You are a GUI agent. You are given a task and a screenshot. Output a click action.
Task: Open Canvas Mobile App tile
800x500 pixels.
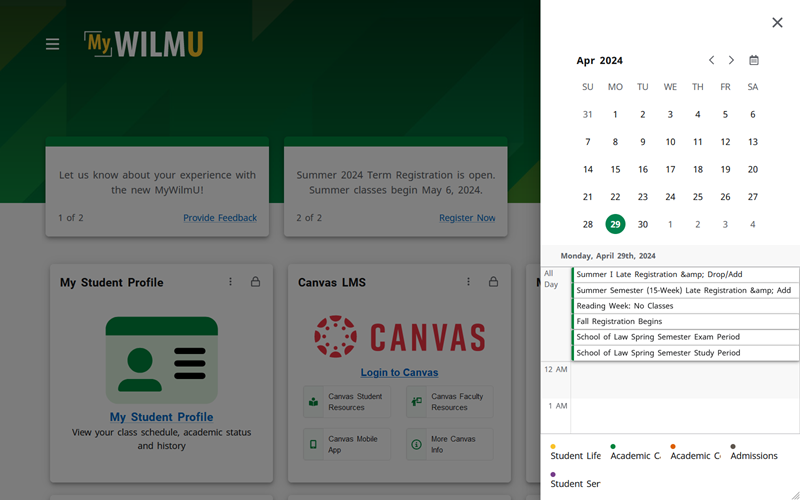tap(347, 444)
